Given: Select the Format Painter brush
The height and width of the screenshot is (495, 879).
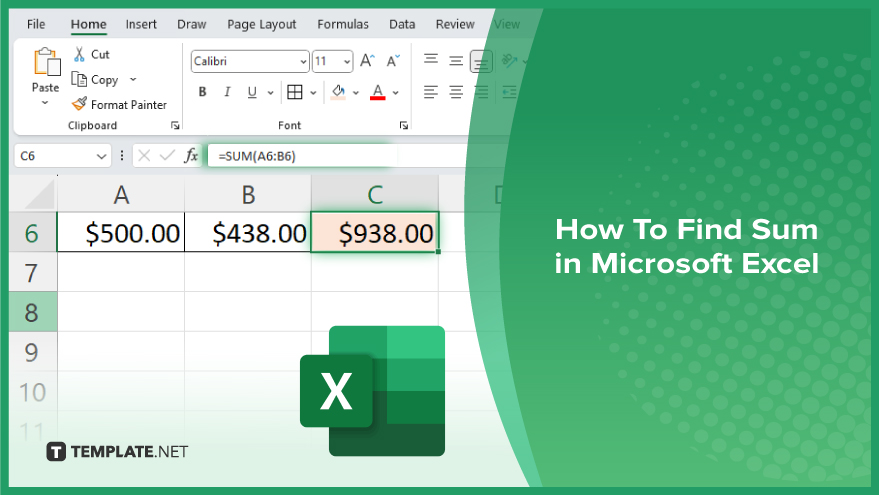Looking at the screenshot, I should (x=80, y=104).
